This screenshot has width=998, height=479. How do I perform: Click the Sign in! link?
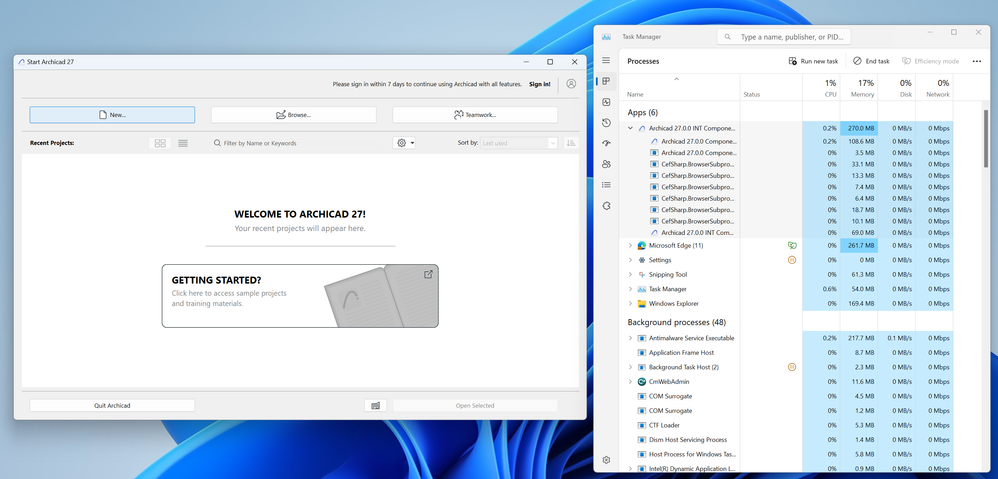(x=540, y=84)
